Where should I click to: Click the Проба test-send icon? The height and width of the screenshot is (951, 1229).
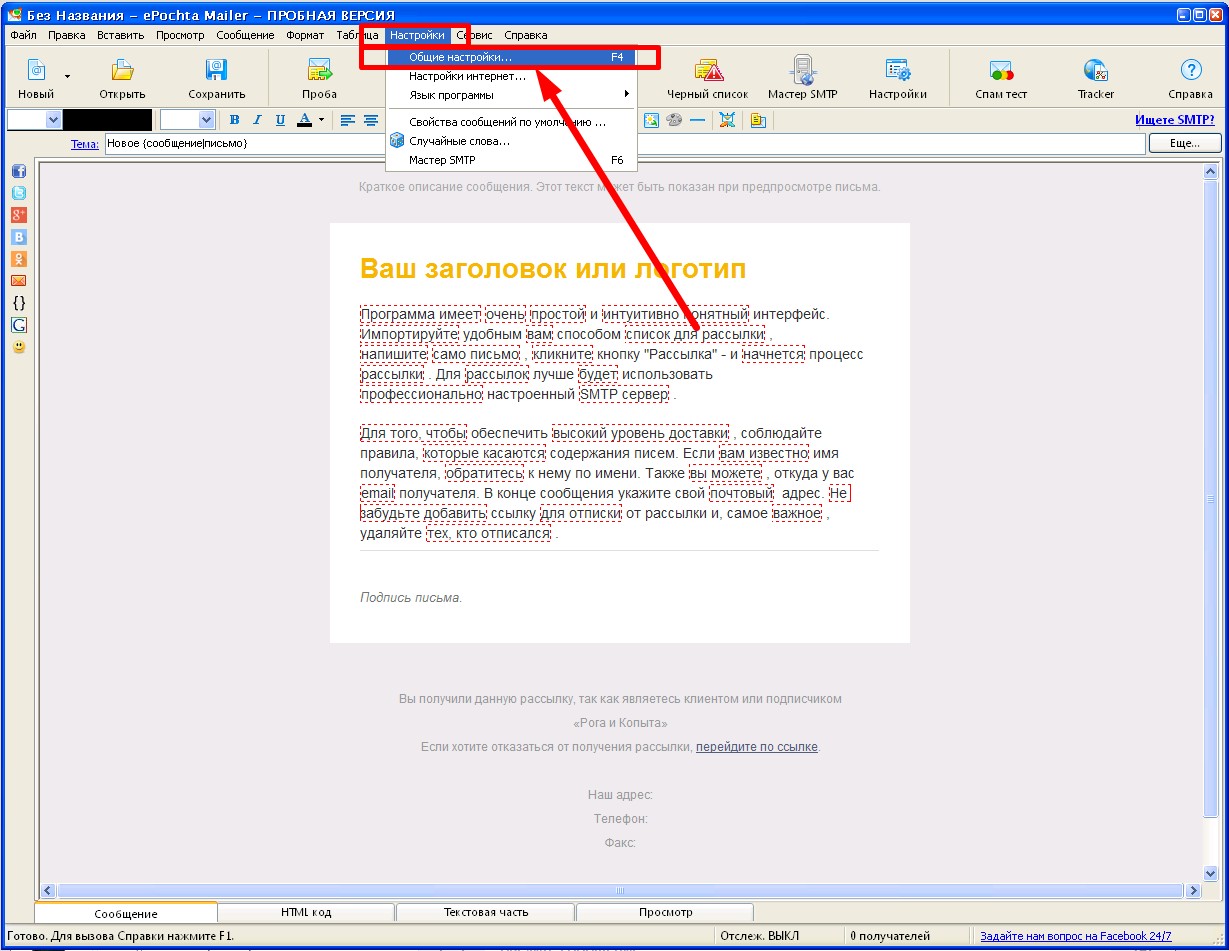click(x=319, y=70)
